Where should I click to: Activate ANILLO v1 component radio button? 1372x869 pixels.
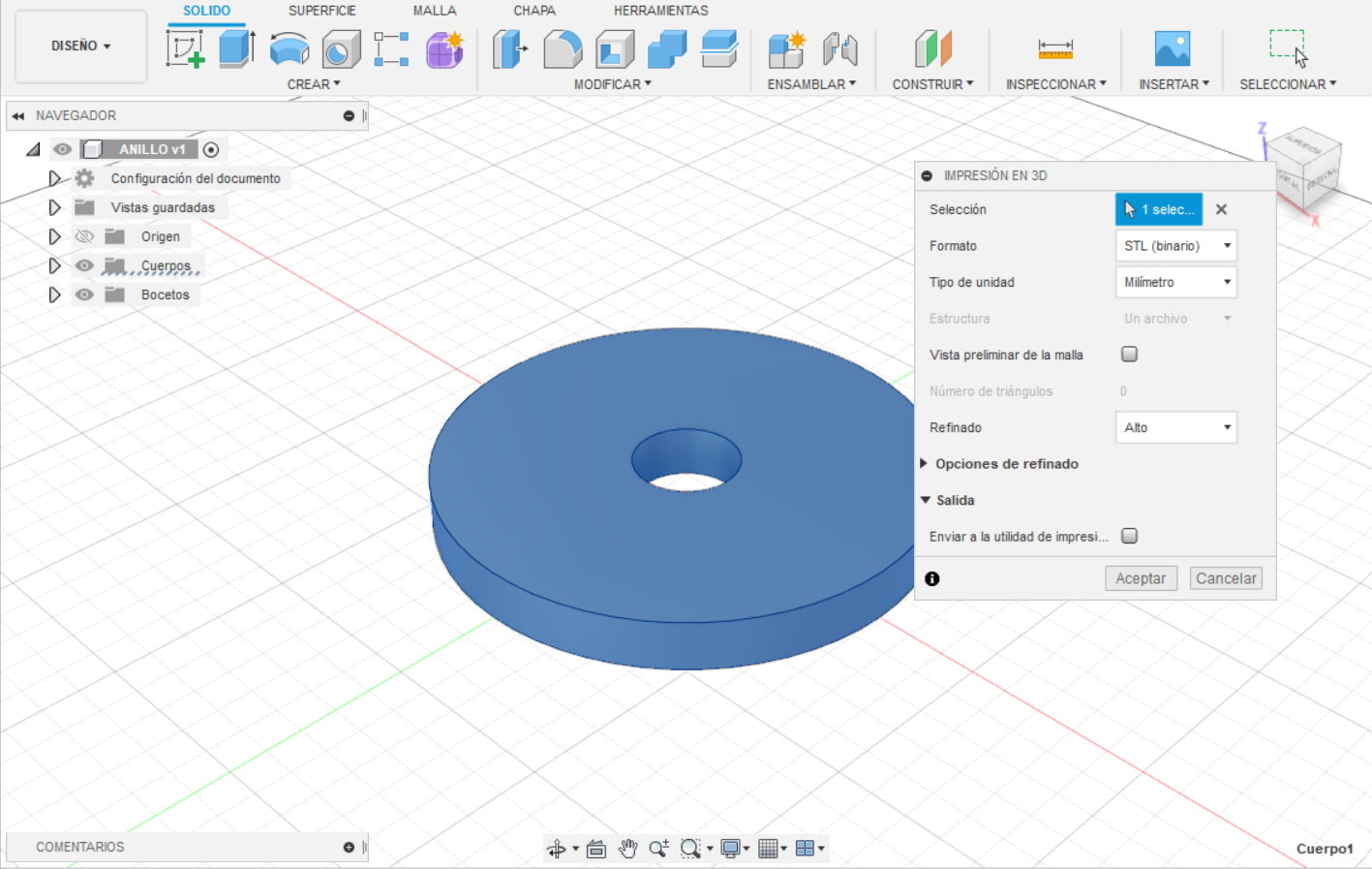coord(211,149)
